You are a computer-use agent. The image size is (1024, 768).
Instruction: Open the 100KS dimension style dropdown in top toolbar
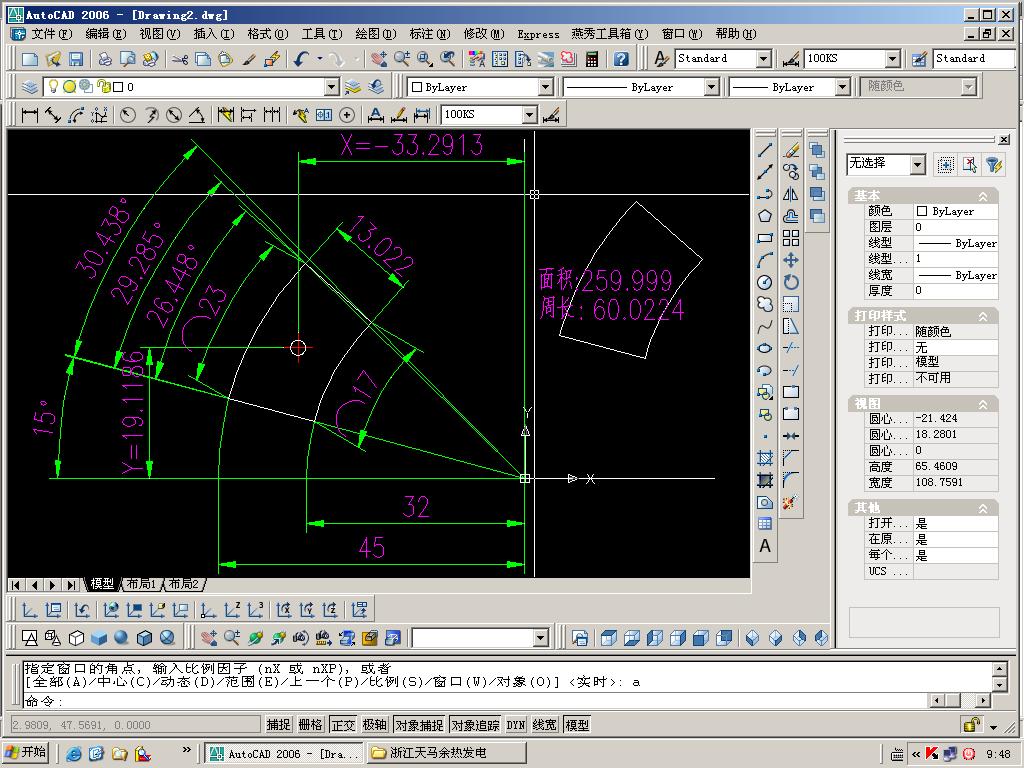tap(893, 59)
